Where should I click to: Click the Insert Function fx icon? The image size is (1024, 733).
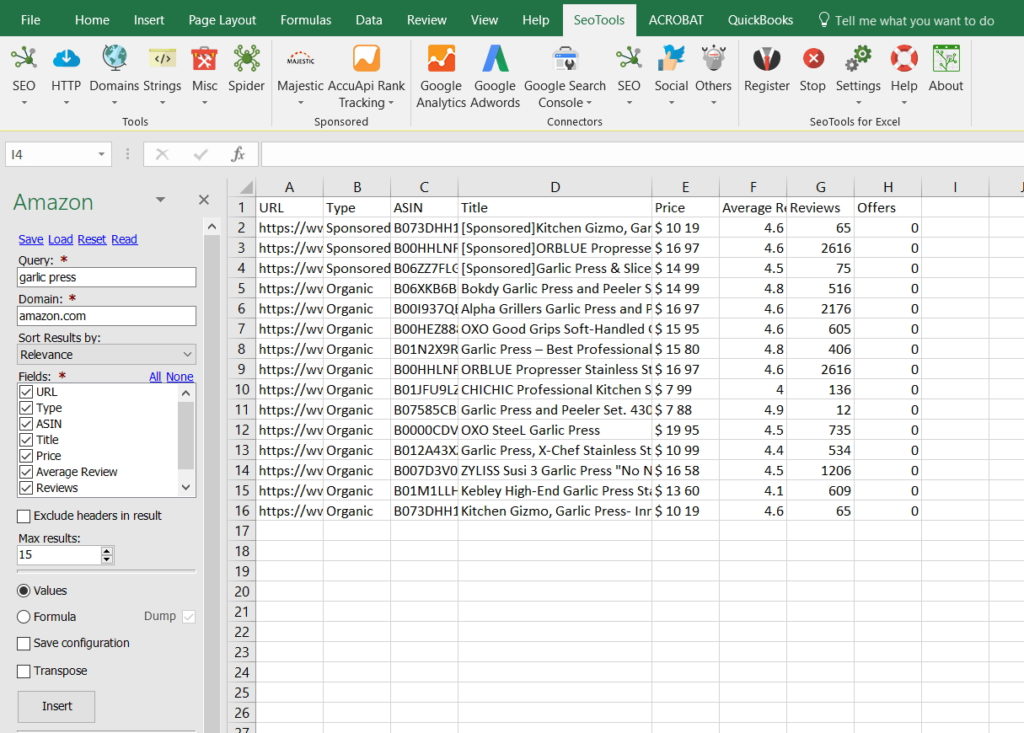(x=238, y=154)
